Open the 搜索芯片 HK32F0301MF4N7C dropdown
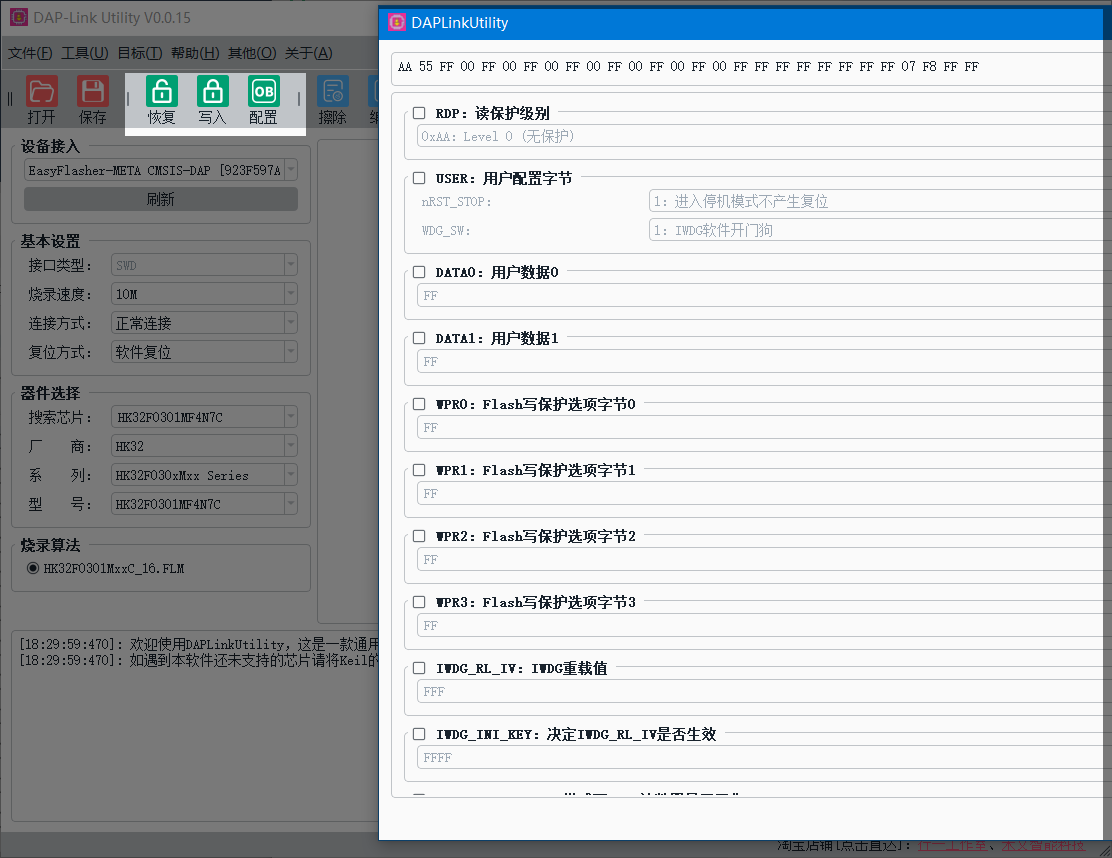This screenshot has width=1112, height=858. click(204, 417)
